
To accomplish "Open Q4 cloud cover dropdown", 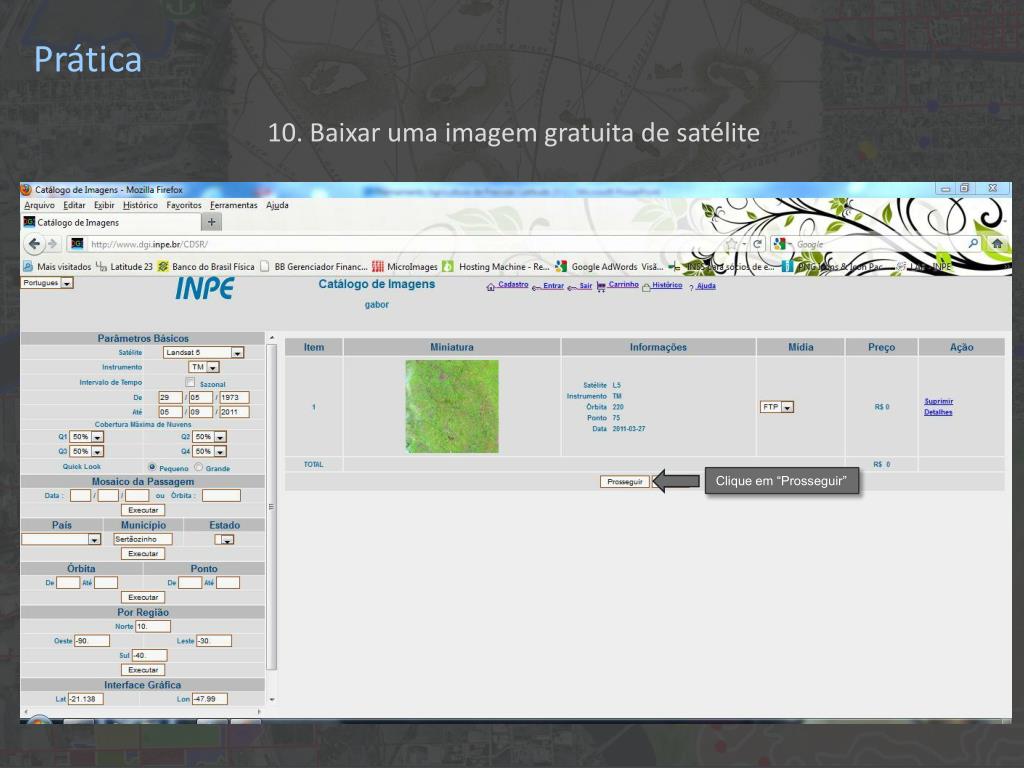I will coord(209,451).
